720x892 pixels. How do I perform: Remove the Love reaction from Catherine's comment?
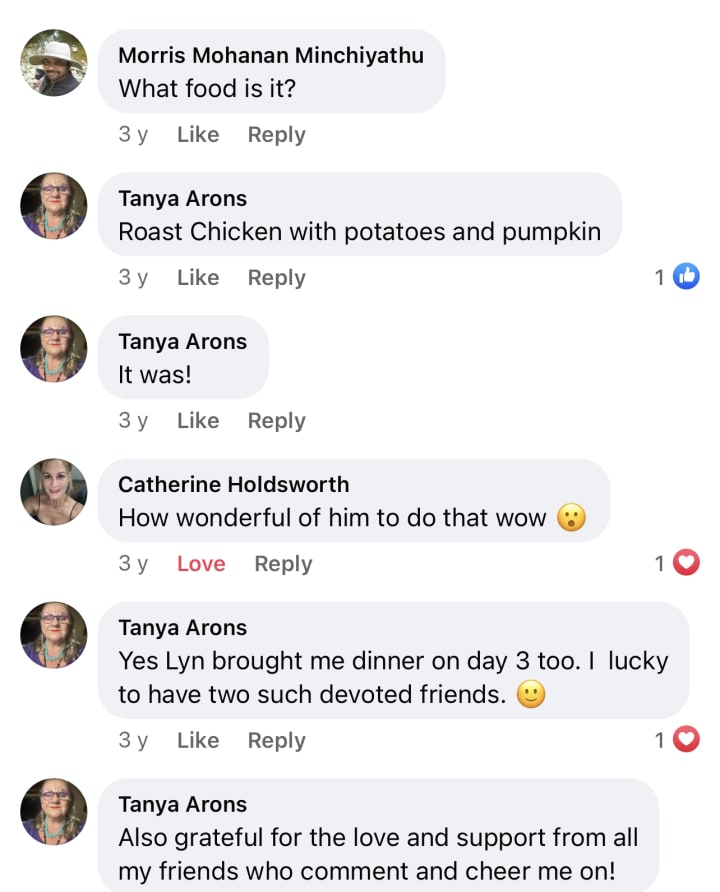point(201,564)
